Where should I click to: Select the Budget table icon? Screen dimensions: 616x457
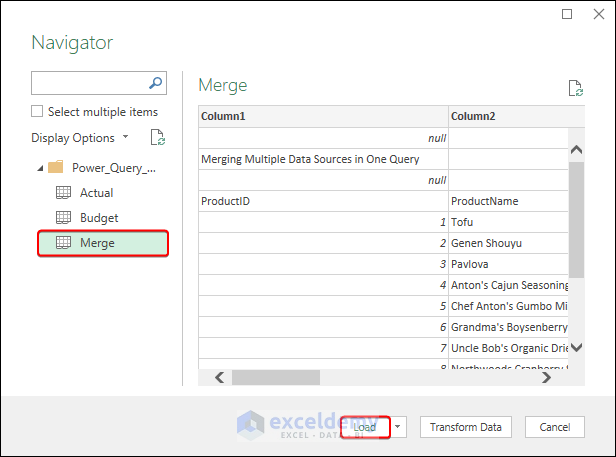click(x=62, y=218)
